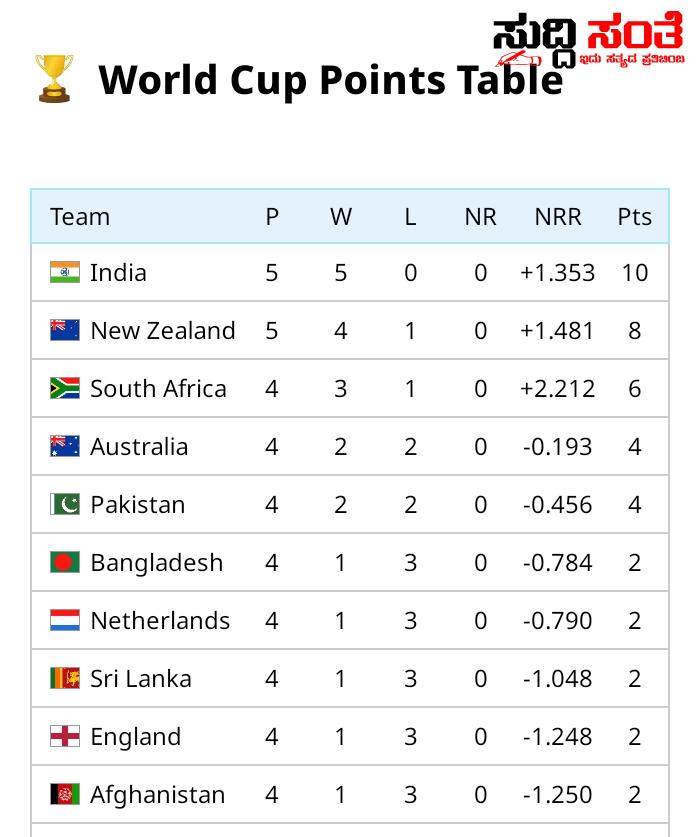The width and height of the screenshot is (699, 837).
Task: Click the Bangladesh flag icon
Action: pyautogui.click(x=65, y=562)
